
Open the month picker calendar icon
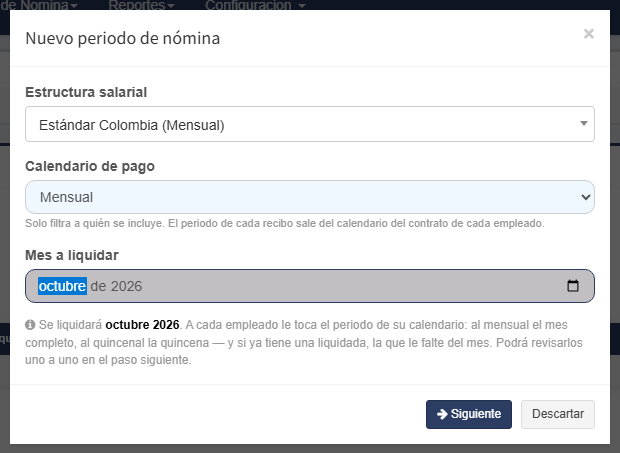pos(573,285)
